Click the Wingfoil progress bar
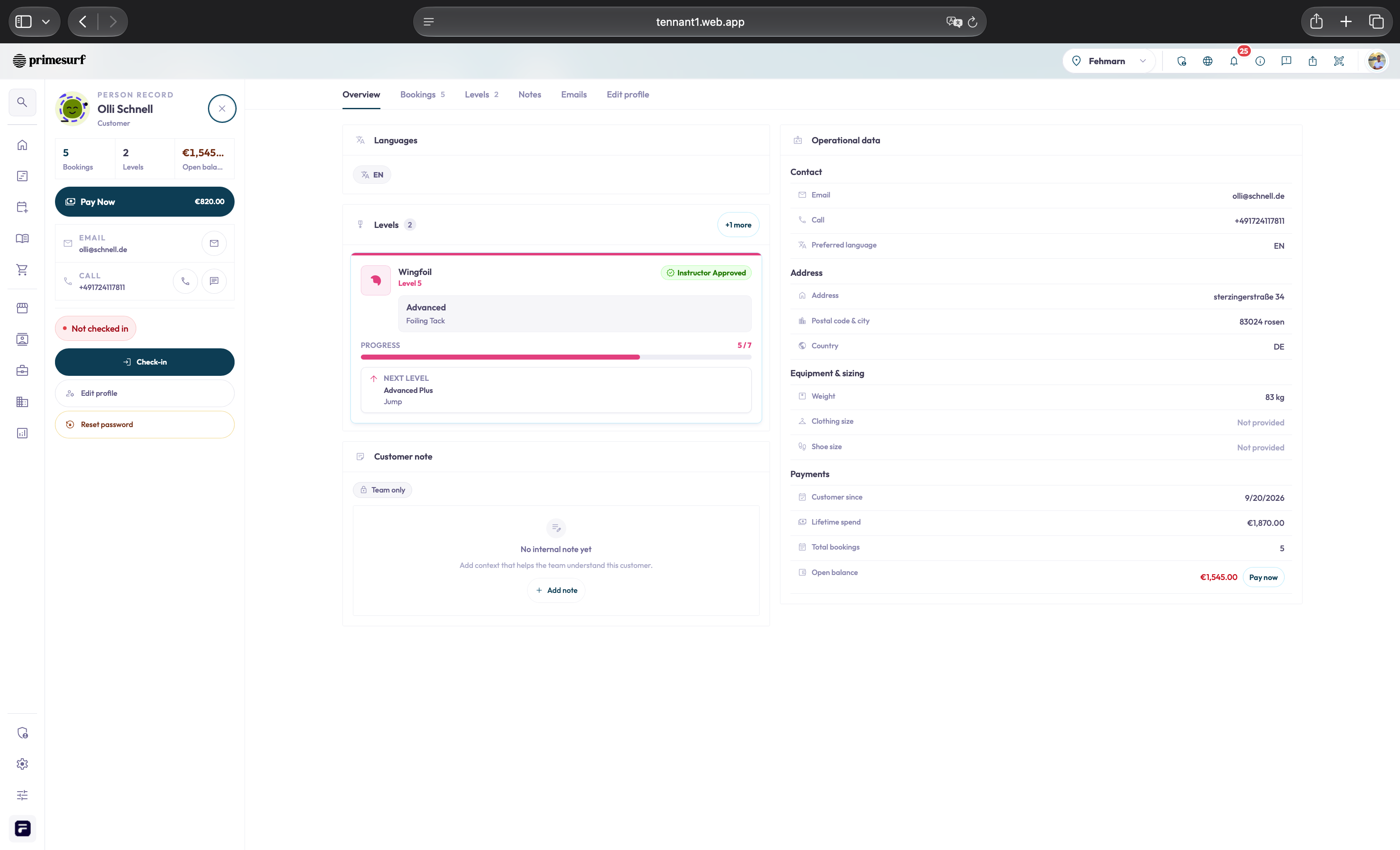Viewport: 1400px width, 850px height. pos(556,357)
